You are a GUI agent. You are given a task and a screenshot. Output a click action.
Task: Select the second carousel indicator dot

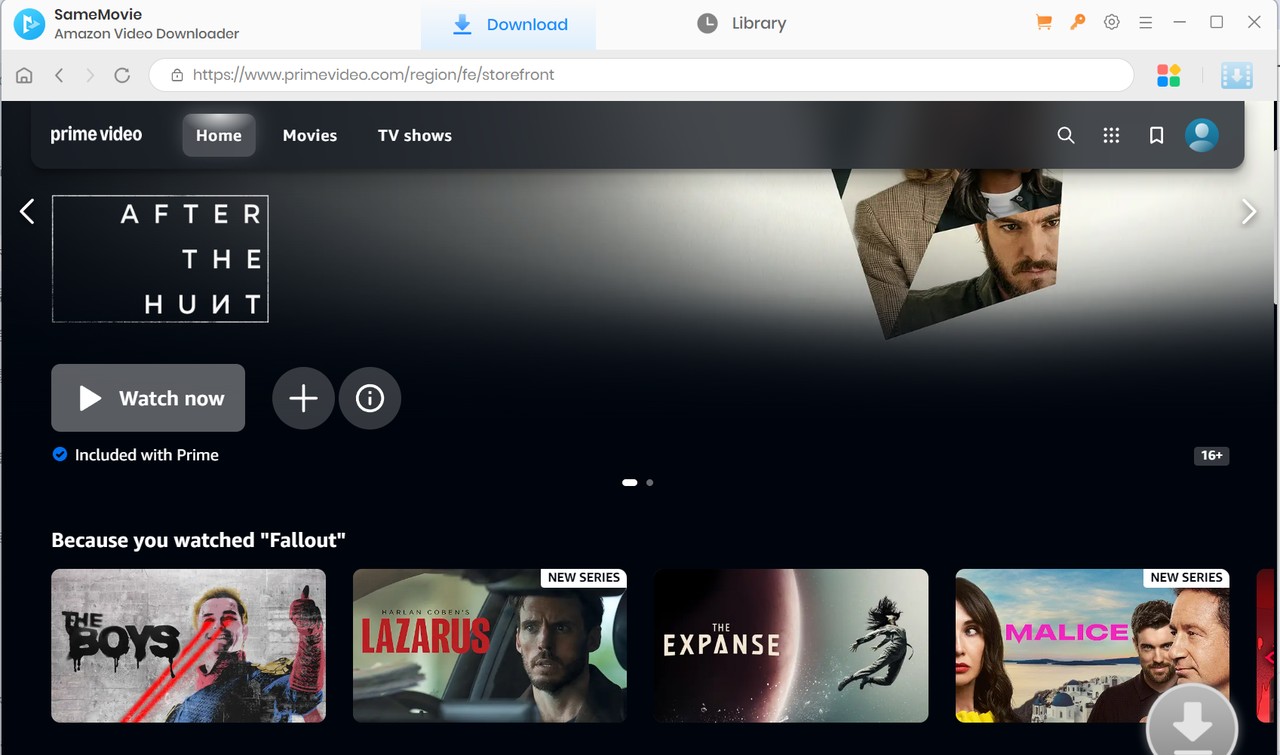650,482
